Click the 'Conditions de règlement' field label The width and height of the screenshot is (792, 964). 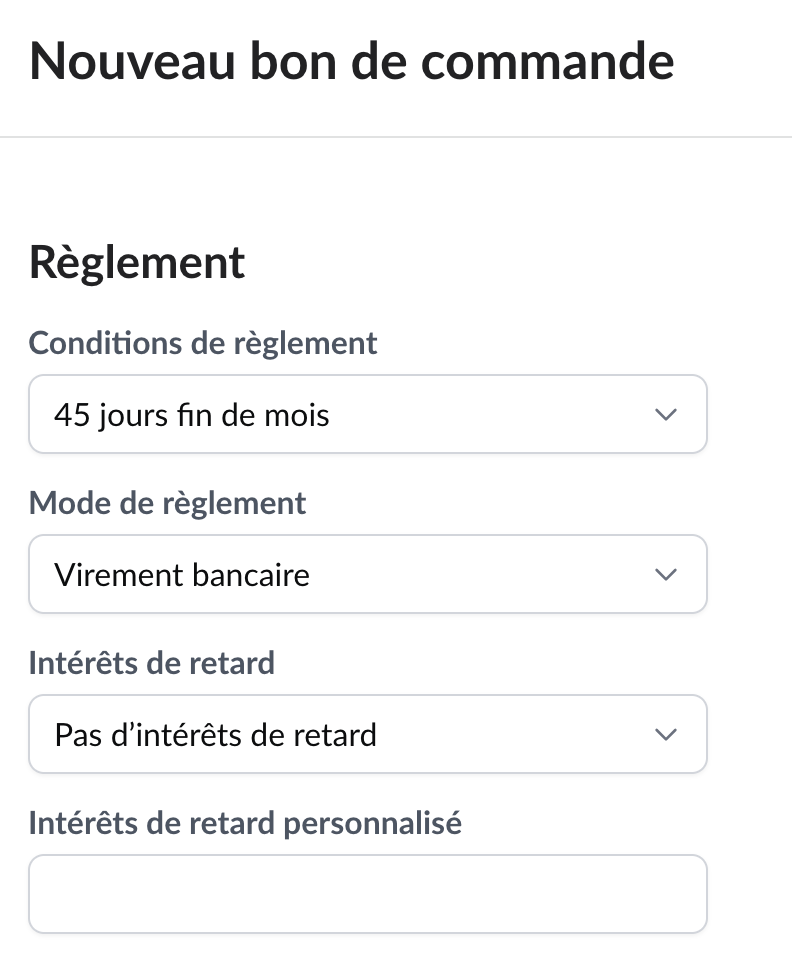click(x=203, y=343)
